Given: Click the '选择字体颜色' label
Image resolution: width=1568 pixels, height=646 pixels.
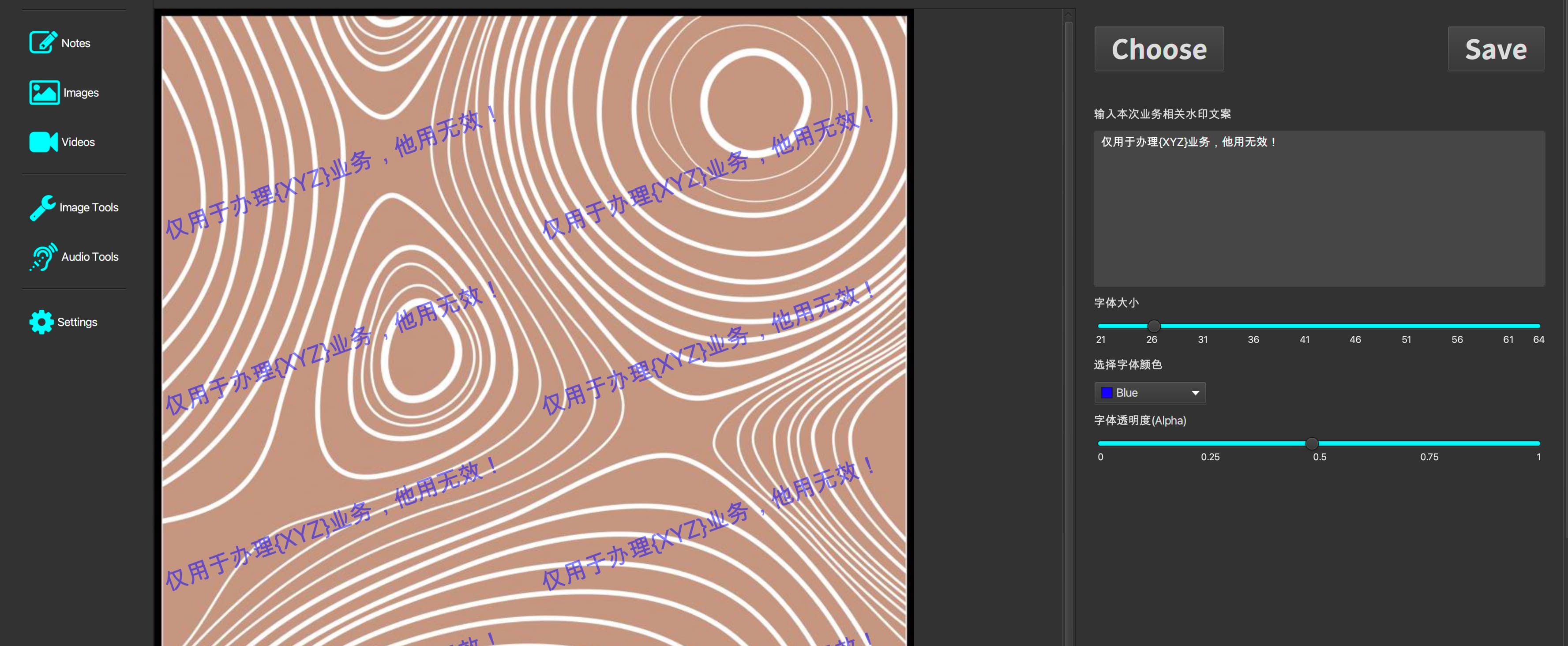Looking at the screenshot, I should 1128,364.
